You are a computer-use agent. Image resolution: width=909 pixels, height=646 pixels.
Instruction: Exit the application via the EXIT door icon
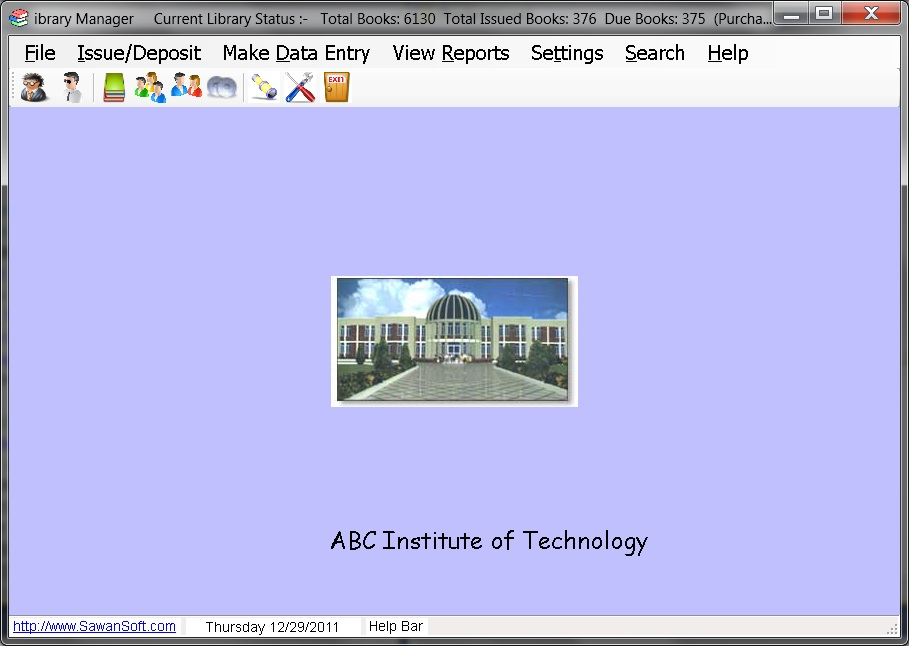336,87
